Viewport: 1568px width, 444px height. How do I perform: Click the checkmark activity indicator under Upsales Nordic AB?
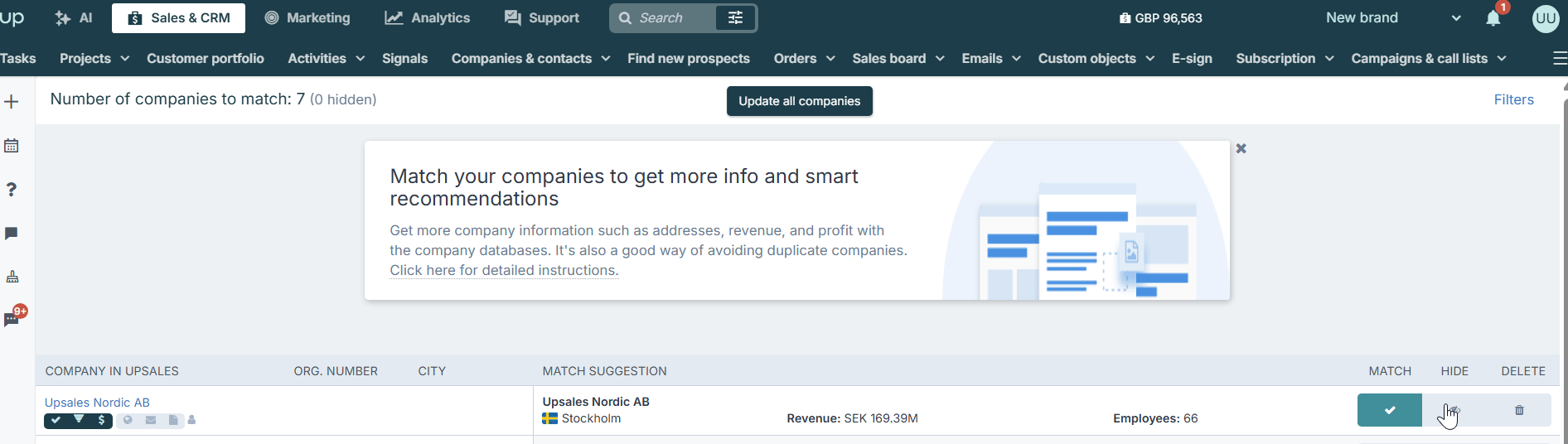56,420
